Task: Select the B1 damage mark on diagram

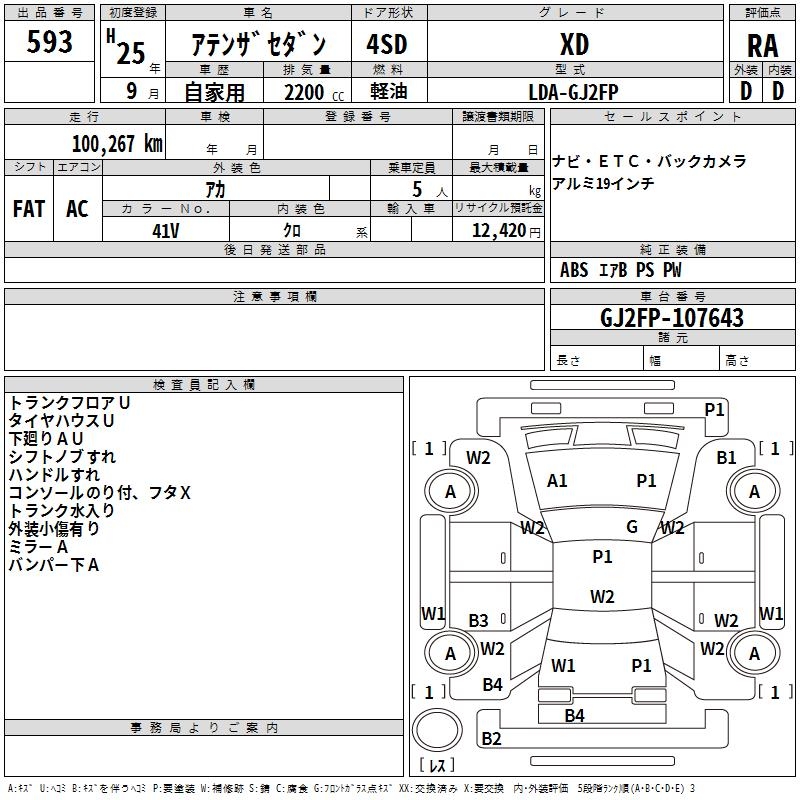Action: (x=726, y=458)
